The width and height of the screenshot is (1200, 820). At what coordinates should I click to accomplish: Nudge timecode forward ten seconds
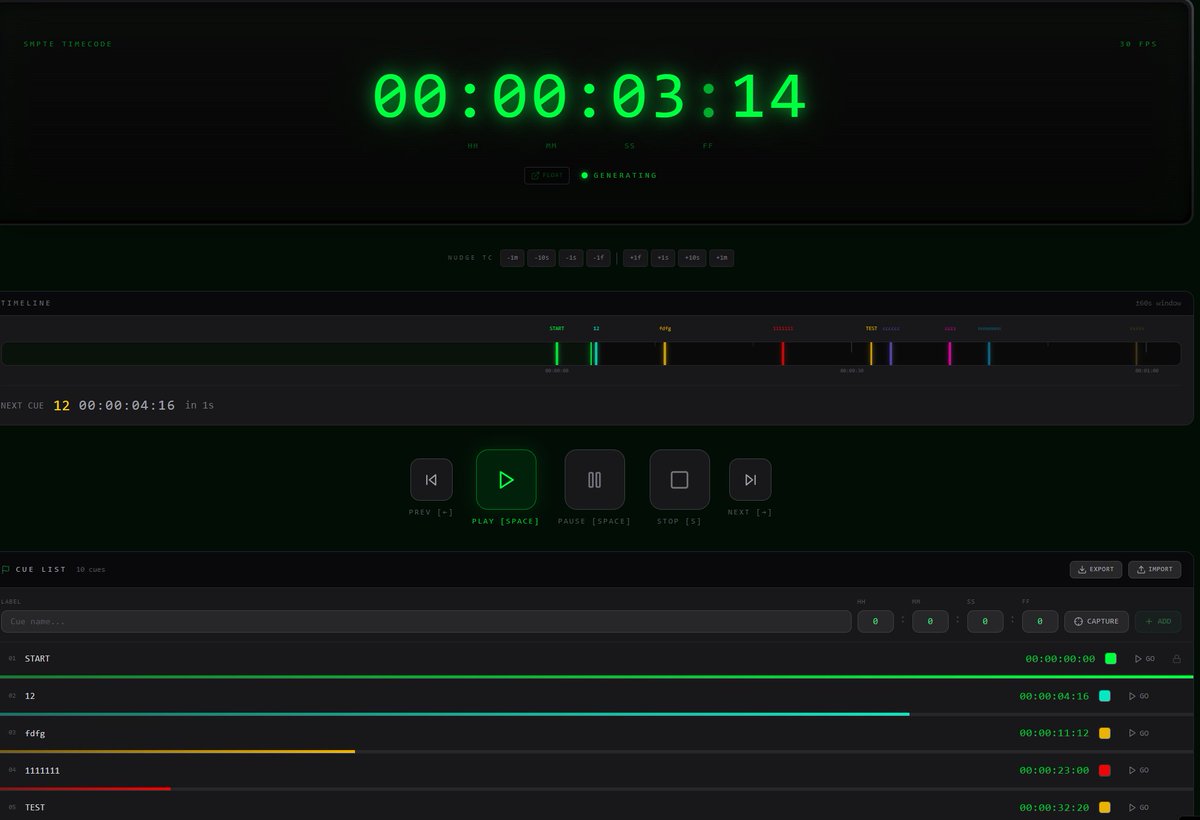click(692, 258)
